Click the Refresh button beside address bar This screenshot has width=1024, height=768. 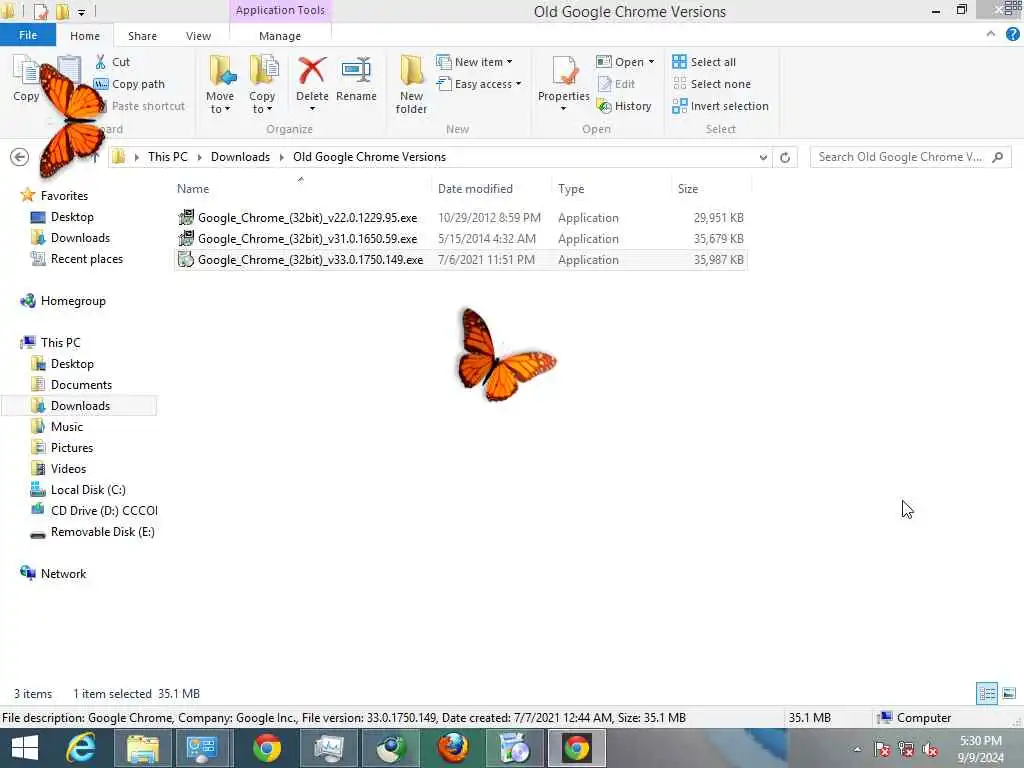point(785,157)
